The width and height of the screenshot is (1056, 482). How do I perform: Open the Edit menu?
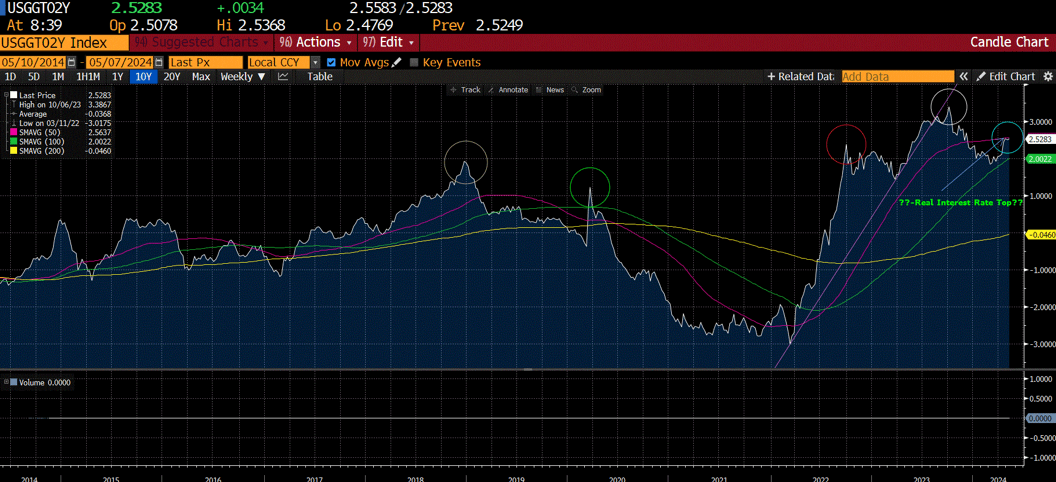click(x=388, y=43)
